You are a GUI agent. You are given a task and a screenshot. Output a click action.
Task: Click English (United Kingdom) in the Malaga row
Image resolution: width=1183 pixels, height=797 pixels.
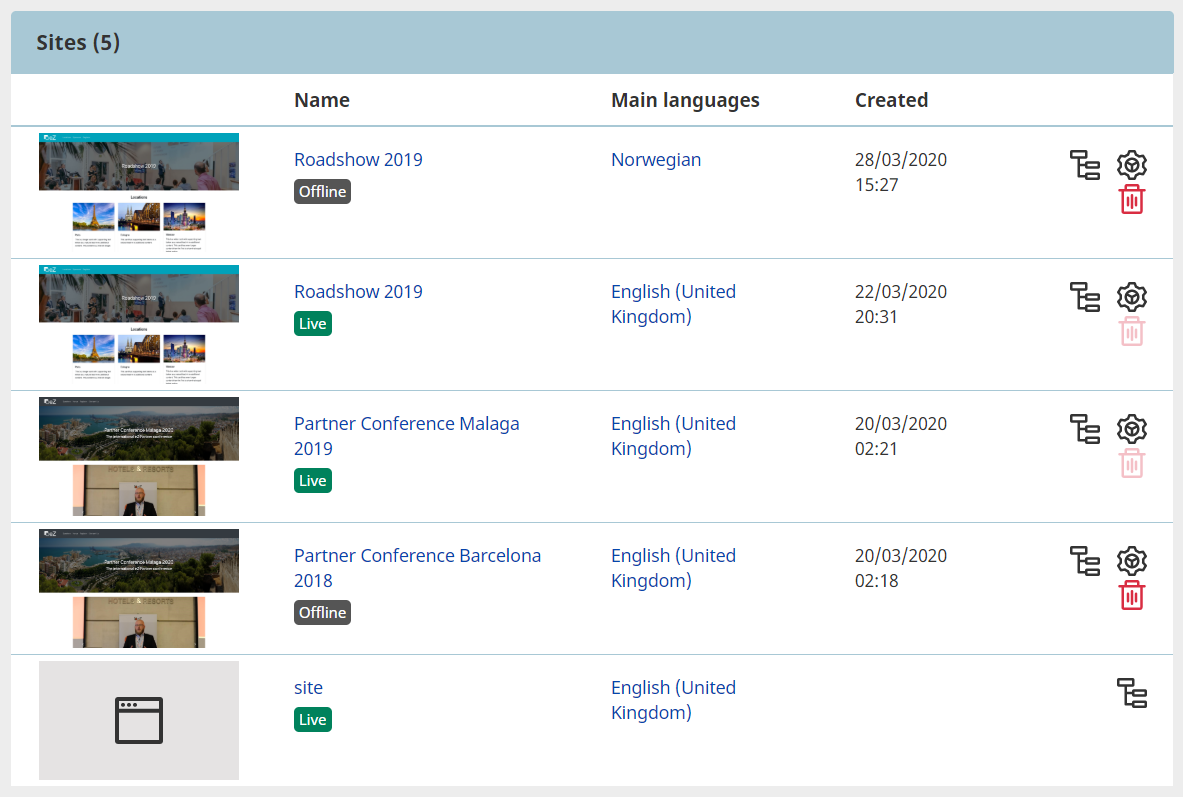coord(674,436)
